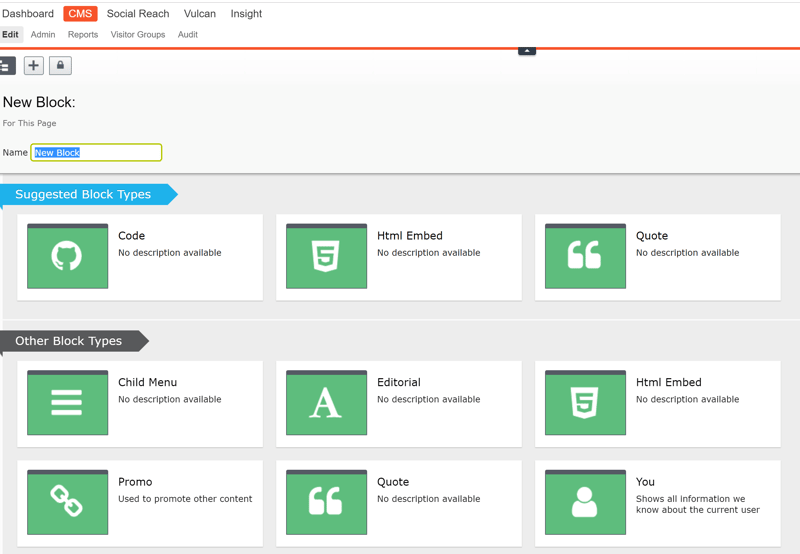Switch to the Social Reach menu
The height and width of the screenshot is (554, 800).
[138, 14]
